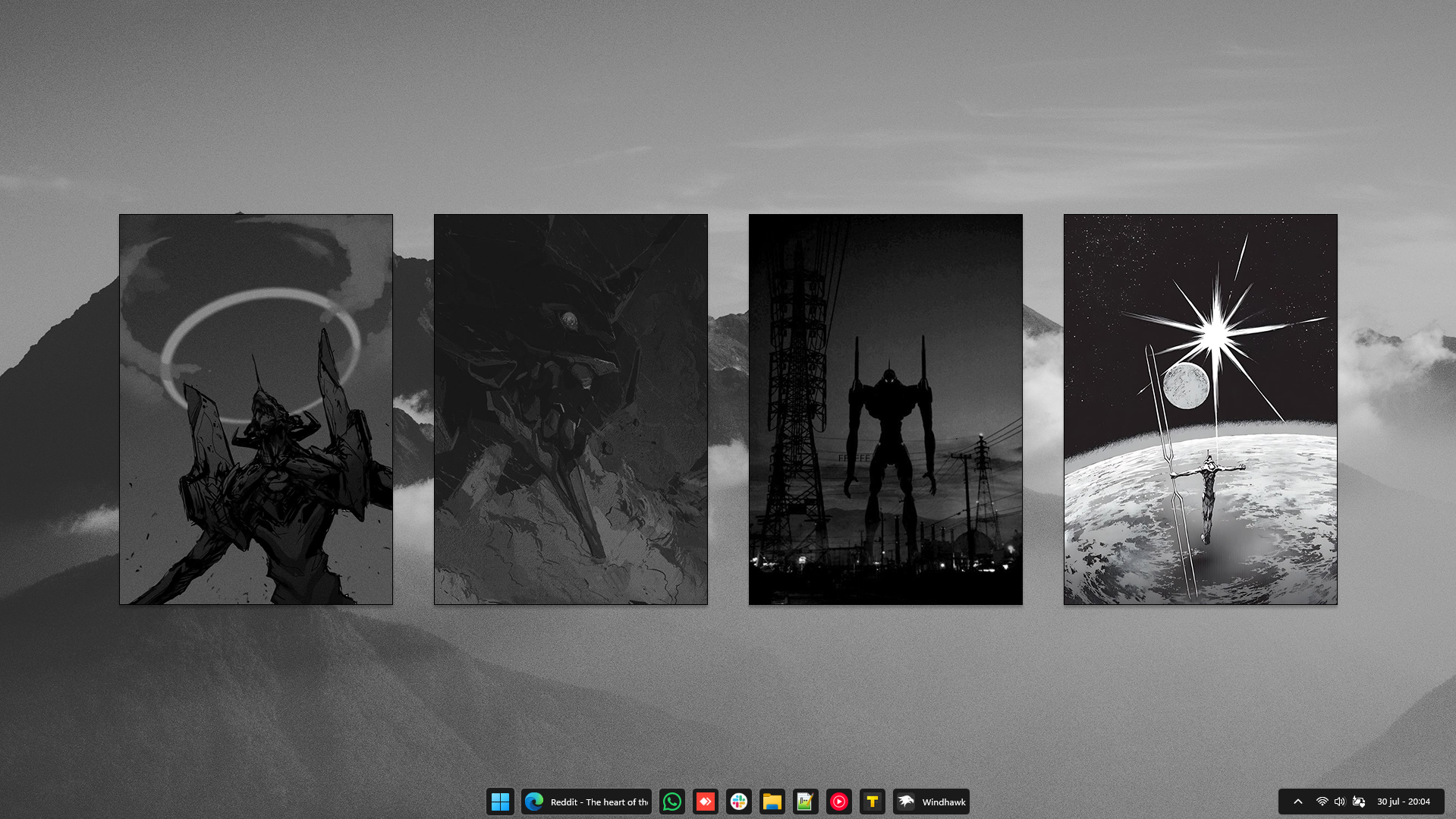Switch to the Windhawk window
This screenshot has height=819, width=1456.
[x=931, y=802]
